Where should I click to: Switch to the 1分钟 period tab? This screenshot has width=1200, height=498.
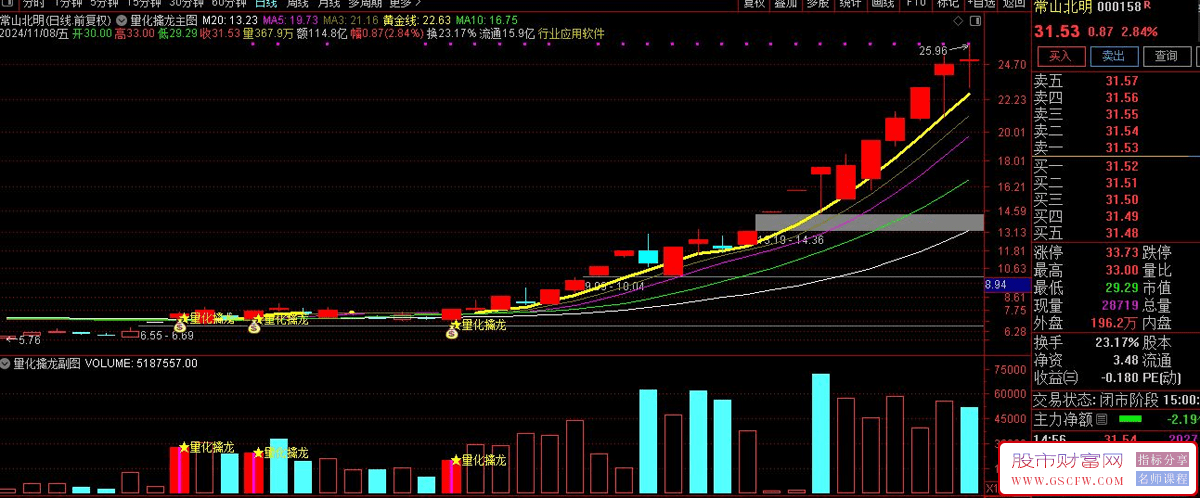68,3
